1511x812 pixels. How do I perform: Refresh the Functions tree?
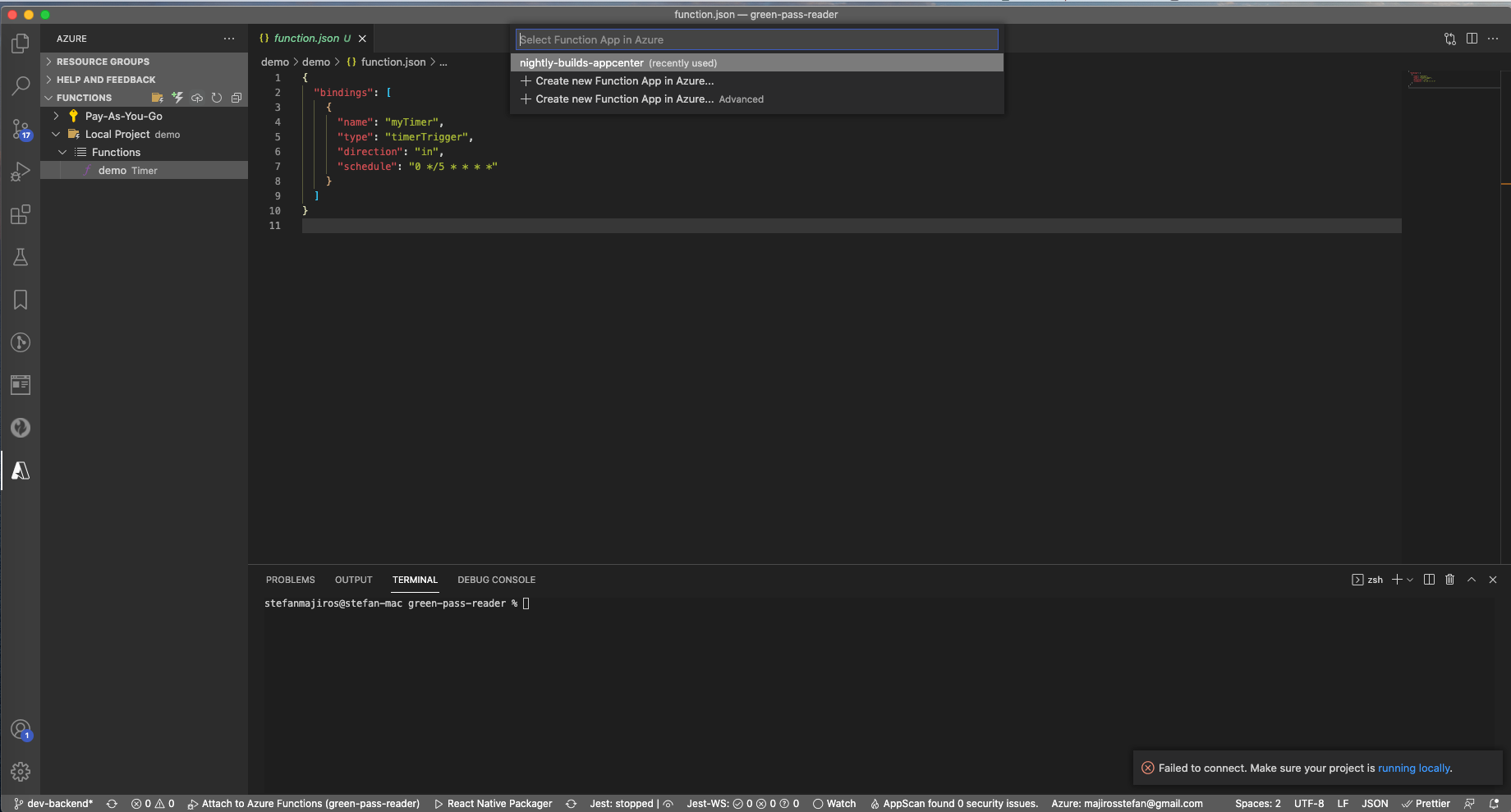coord(217,98)
